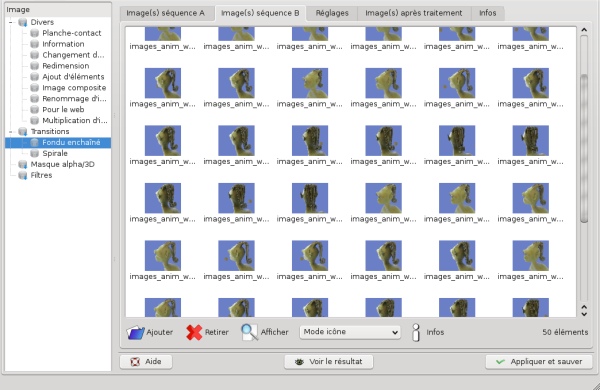Select the Planche-contact item icon
This screenshot has width=600, height=390.
coord(35,33)
